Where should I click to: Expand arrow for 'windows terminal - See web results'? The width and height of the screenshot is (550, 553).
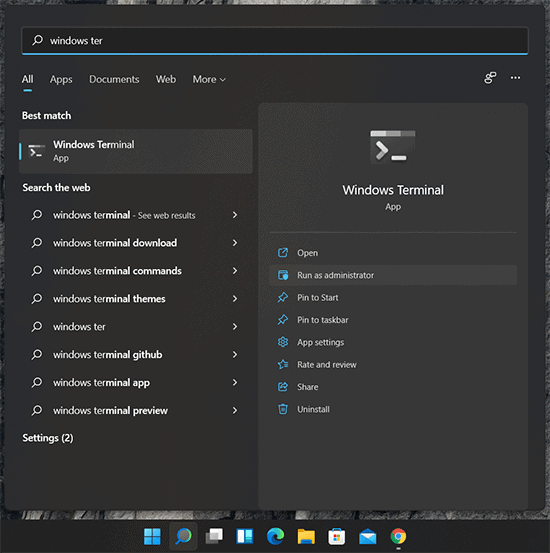point(235,215)
